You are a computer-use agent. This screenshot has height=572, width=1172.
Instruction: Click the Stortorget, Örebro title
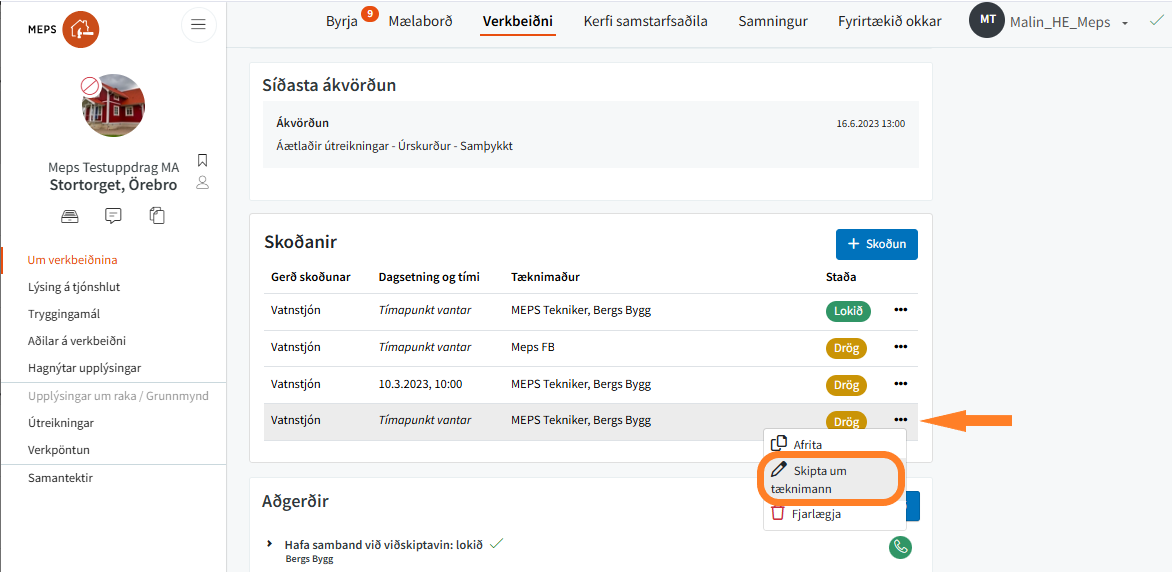pos(114,185)
